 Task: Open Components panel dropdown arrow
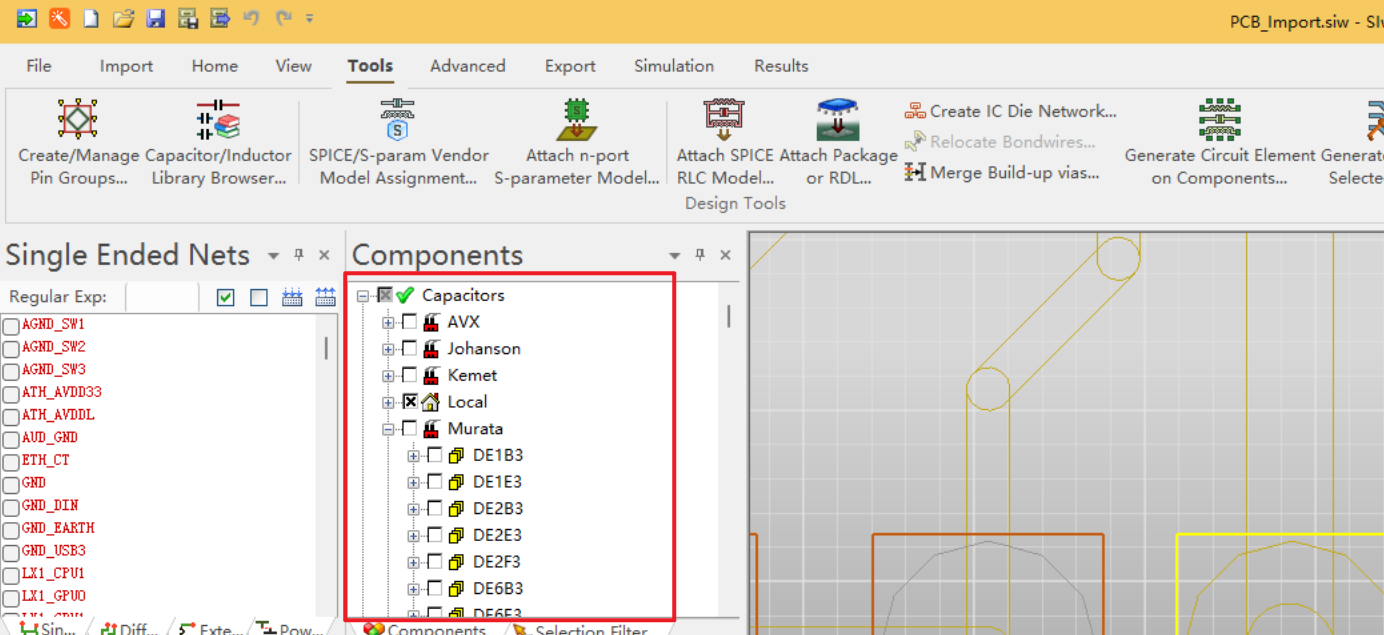click(675, 256)
